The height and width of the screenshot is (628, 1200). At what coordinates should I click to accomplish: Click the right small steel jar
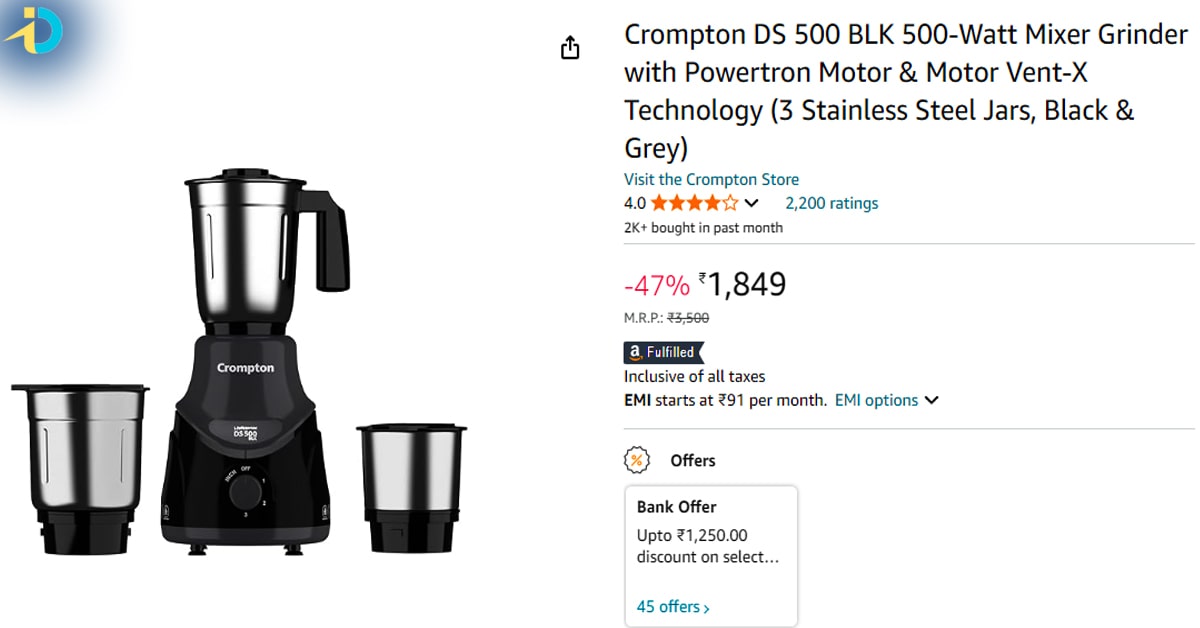click(411, 485)
